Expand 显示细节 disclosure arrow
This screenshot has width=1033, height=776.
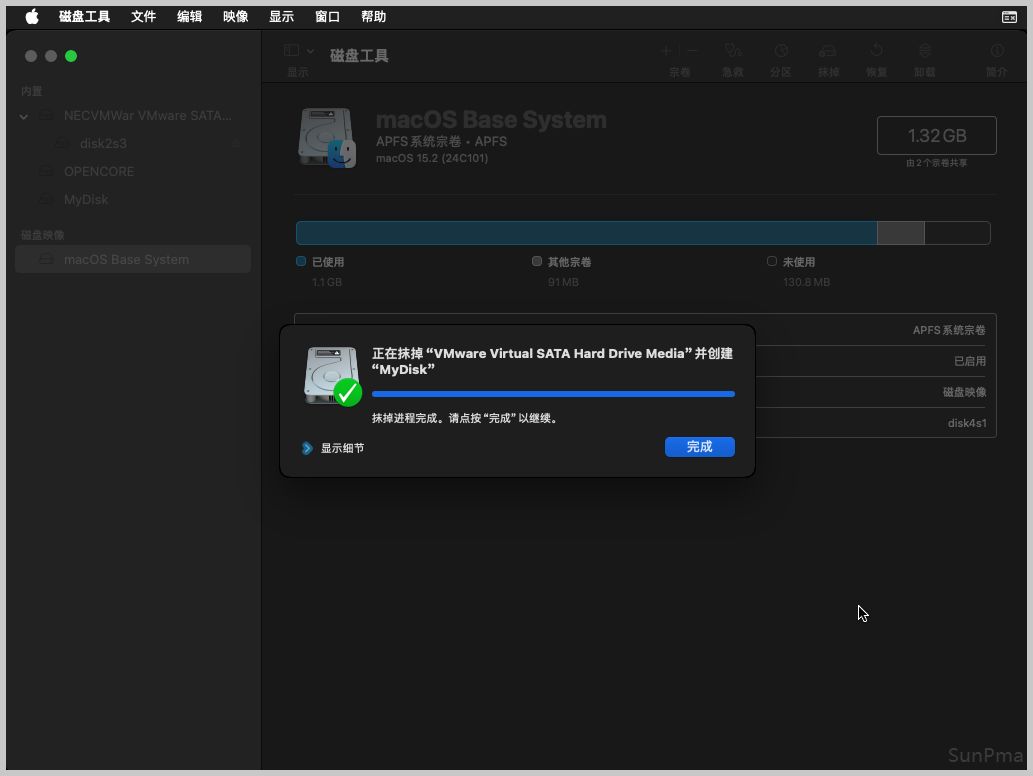click(308, 448)
